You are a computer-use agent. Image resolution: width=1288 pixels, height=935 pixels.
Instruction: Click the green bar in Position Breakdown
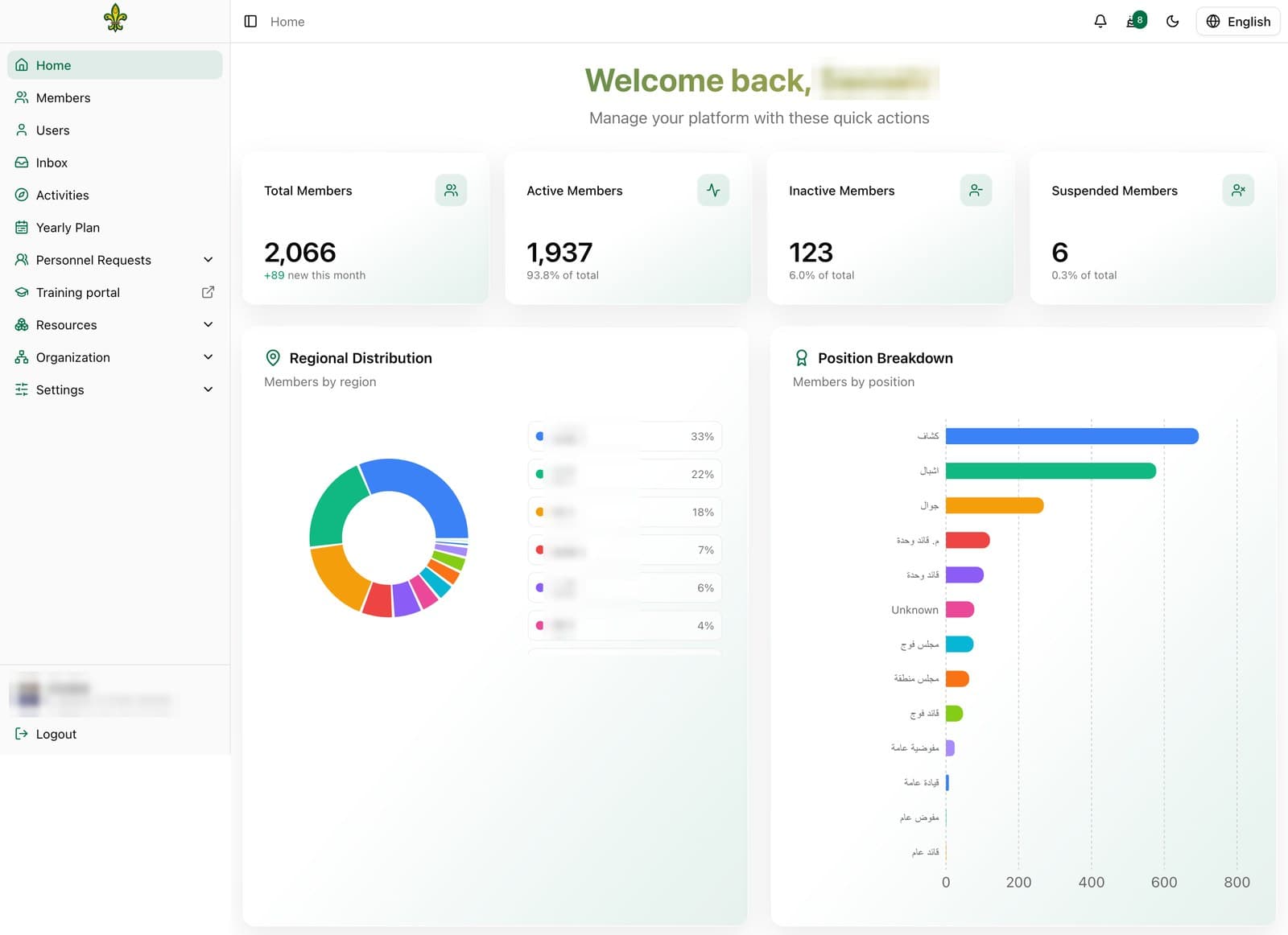pyautogui.click(x=1051, y=471)
